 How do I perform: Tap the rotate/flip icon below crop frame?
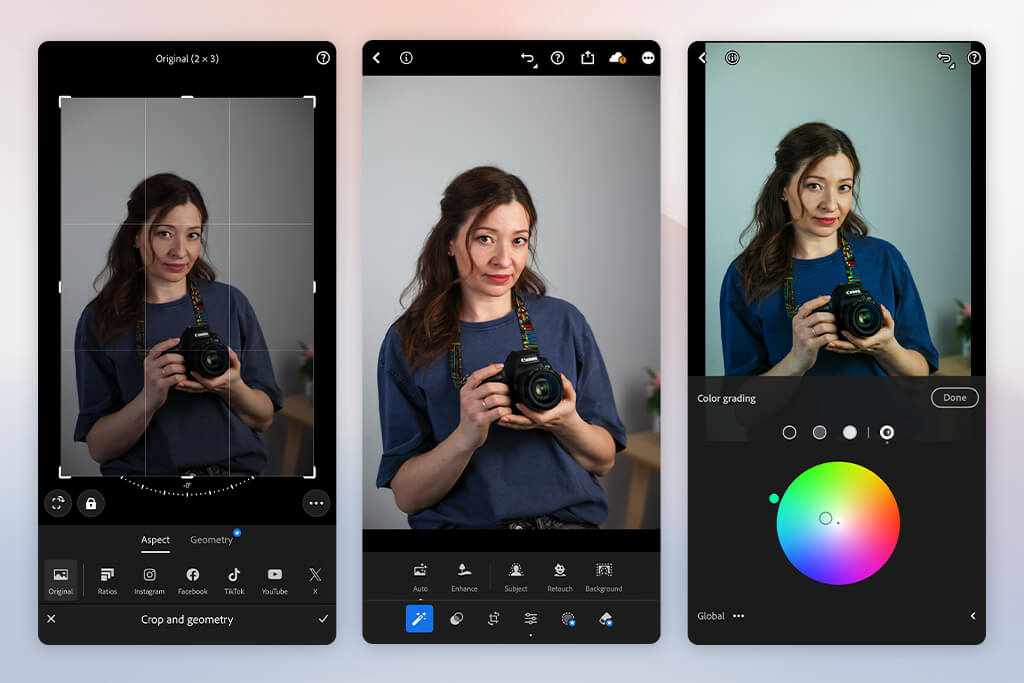point(58,503)
